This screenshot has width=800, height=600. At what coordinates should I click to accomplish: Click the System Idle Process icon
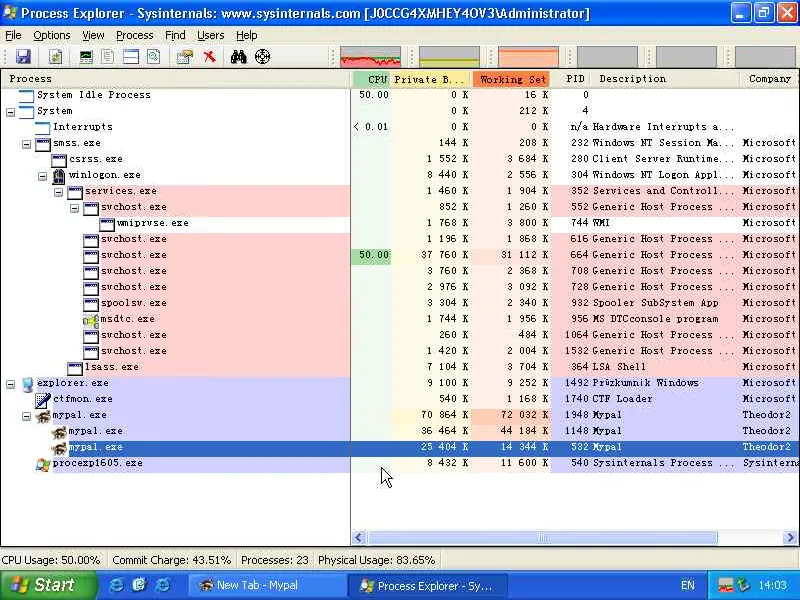coord(27,95)
